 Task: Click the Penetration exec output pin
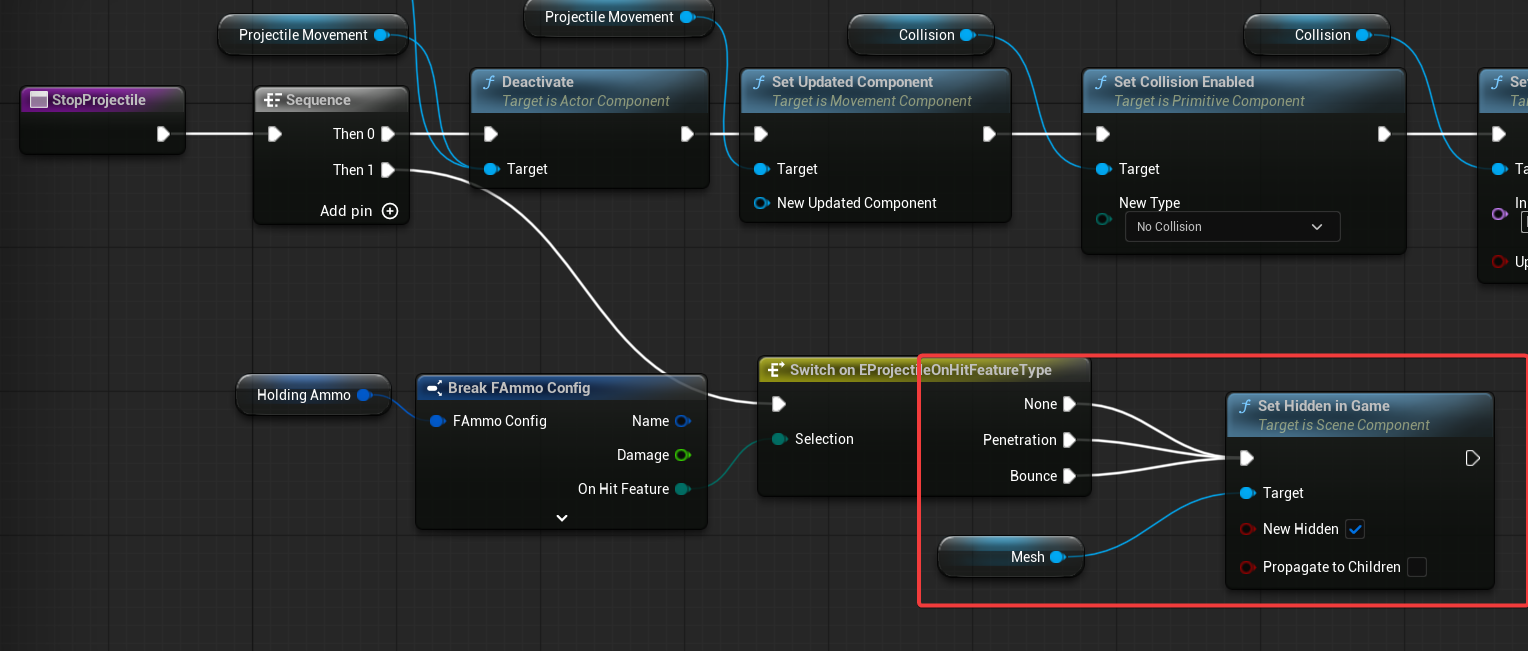coord(1069,440)
